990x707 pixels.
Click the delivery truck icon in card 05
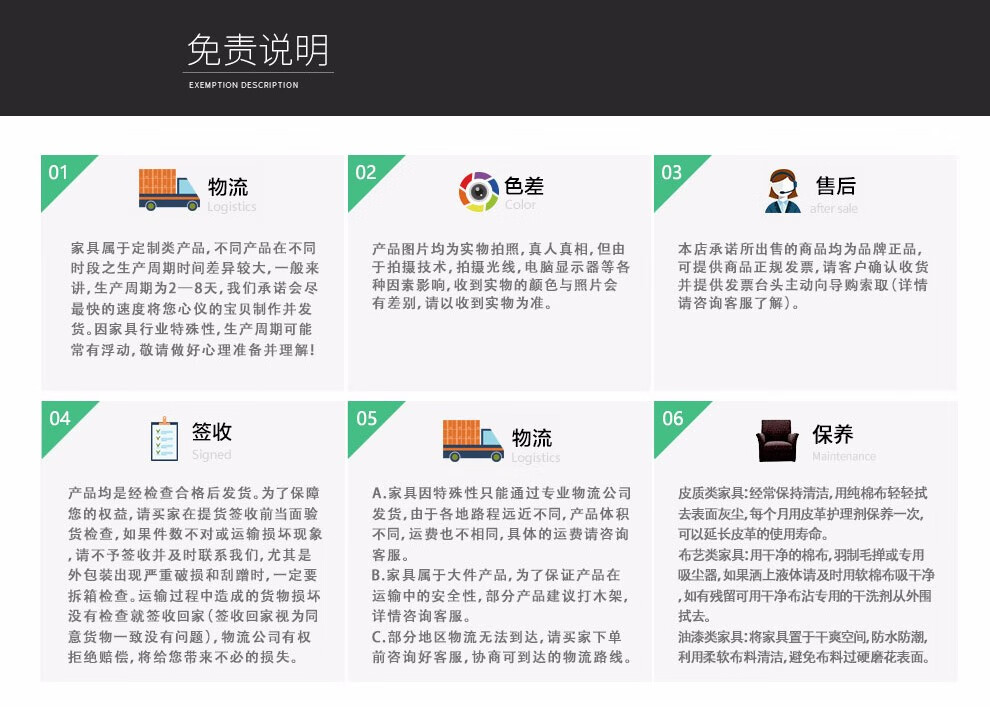[473, 441]
